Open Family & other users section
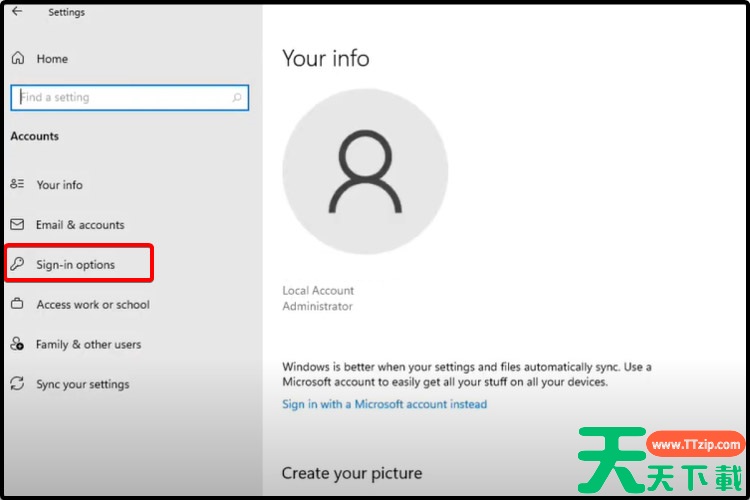Viewport: 750px width, 500px height. [88, 344]
